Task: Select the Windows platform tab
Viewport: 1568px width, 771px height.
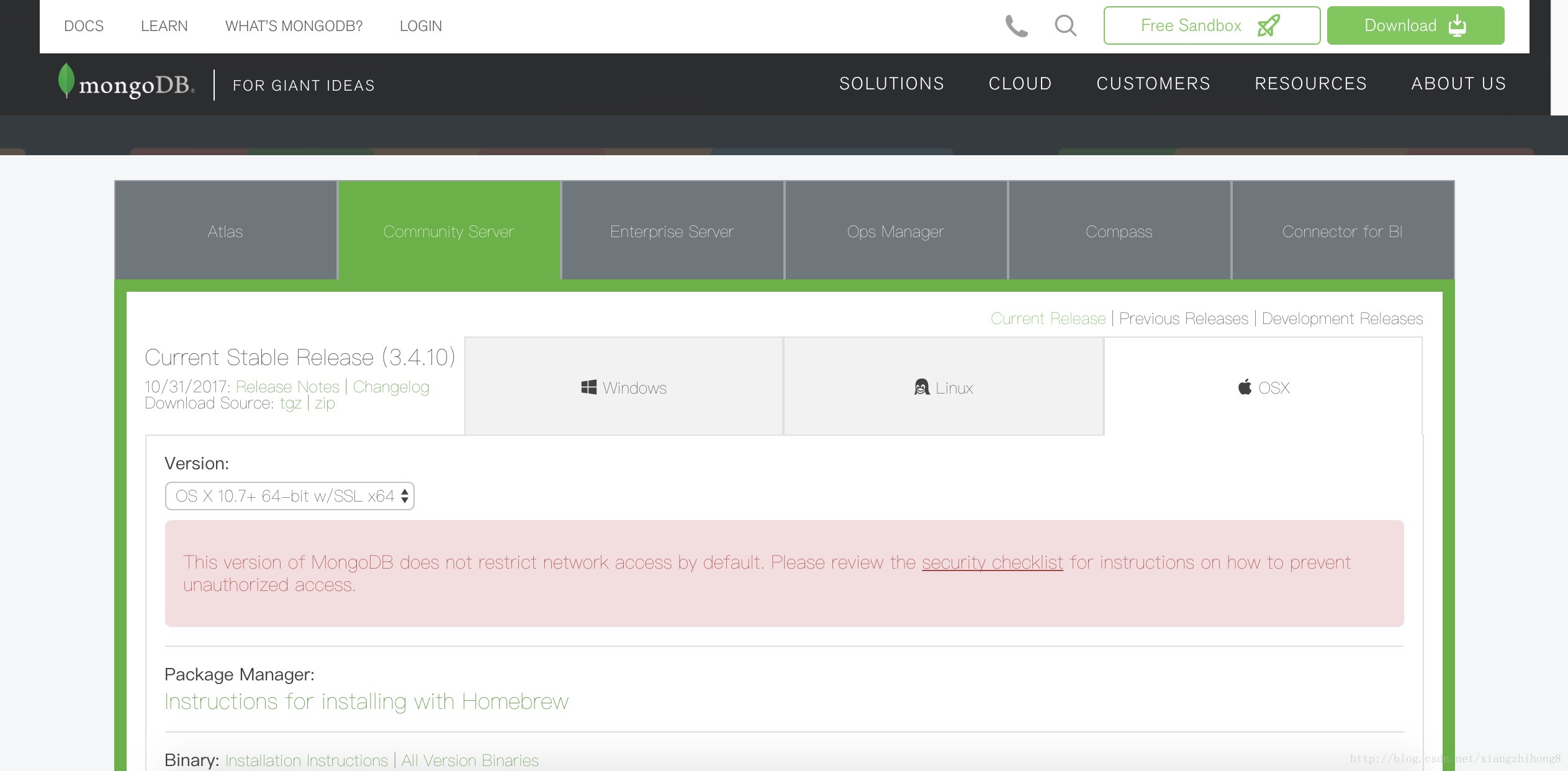Action: [x=624, y=386]
